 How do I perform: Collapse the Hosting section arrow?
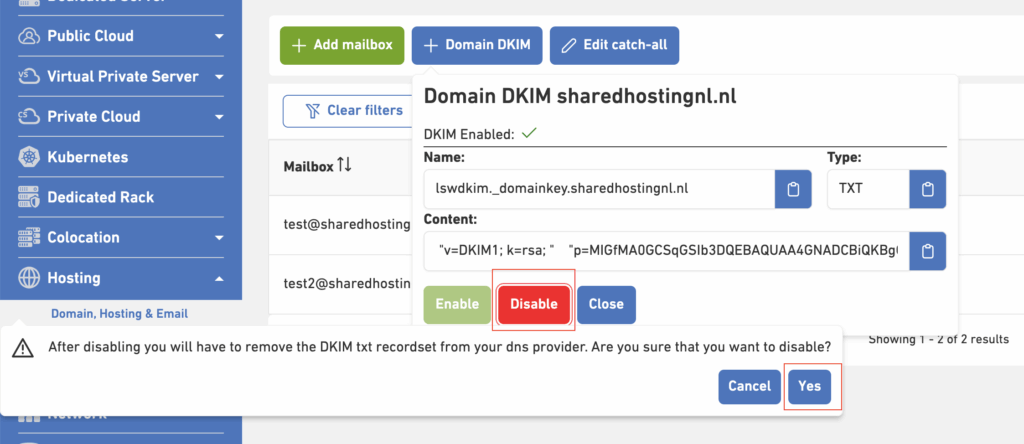tap(219, 278)
